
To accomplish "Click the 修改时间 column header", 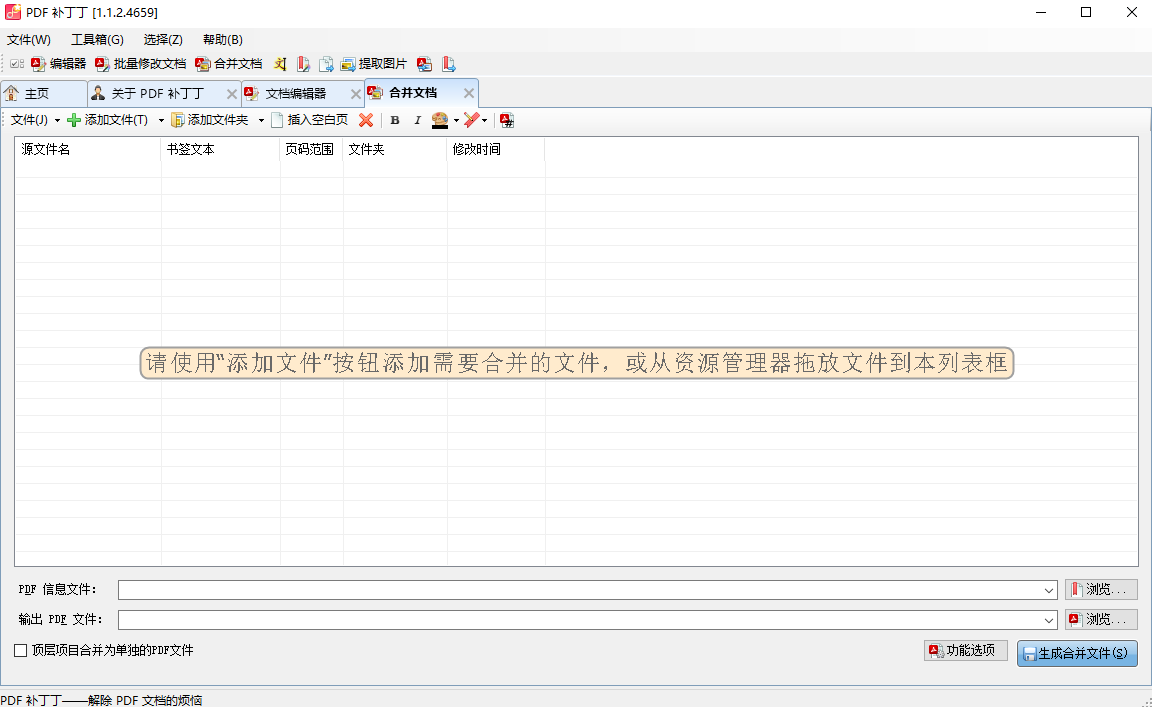I will 496,149.
